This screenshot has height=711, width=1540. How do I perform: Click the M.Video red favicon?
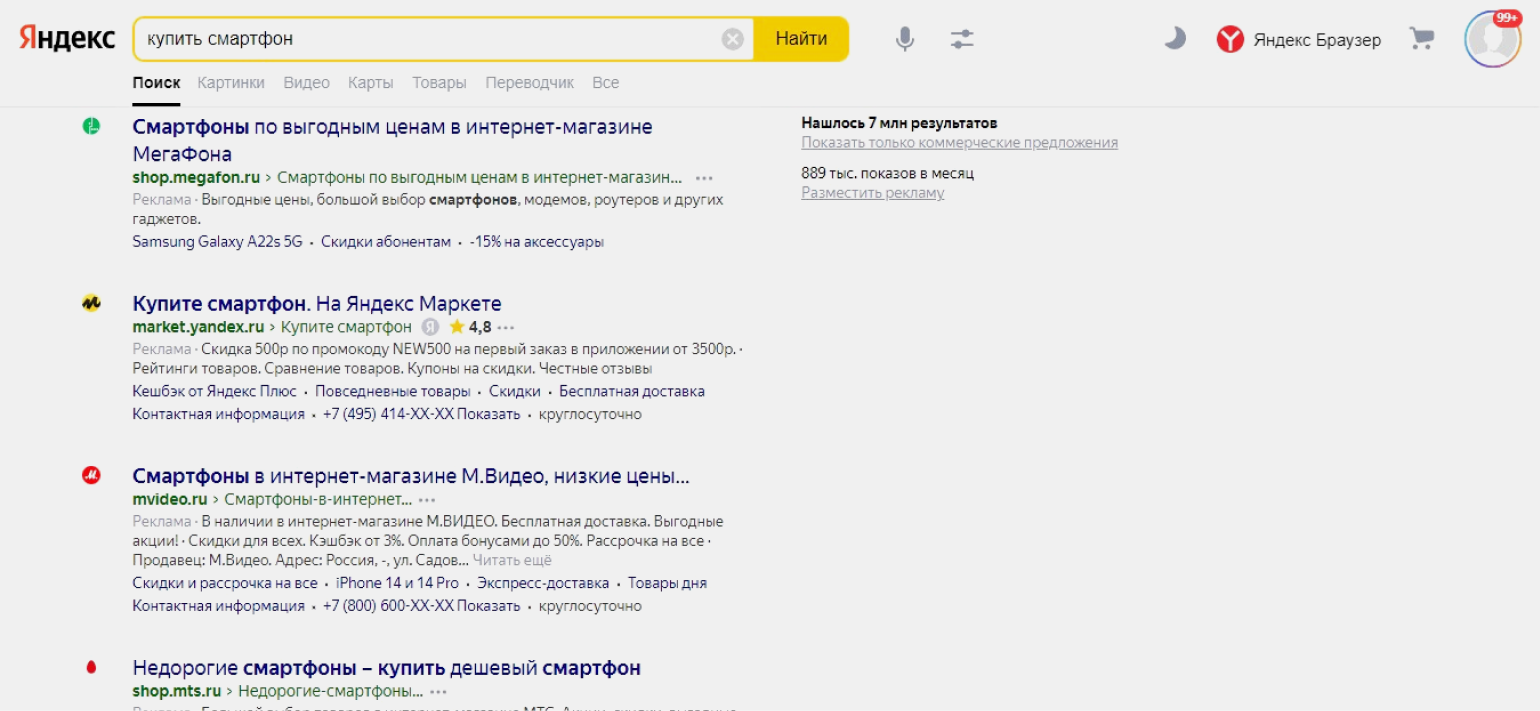pyautogui.click(x=91, y=476)
